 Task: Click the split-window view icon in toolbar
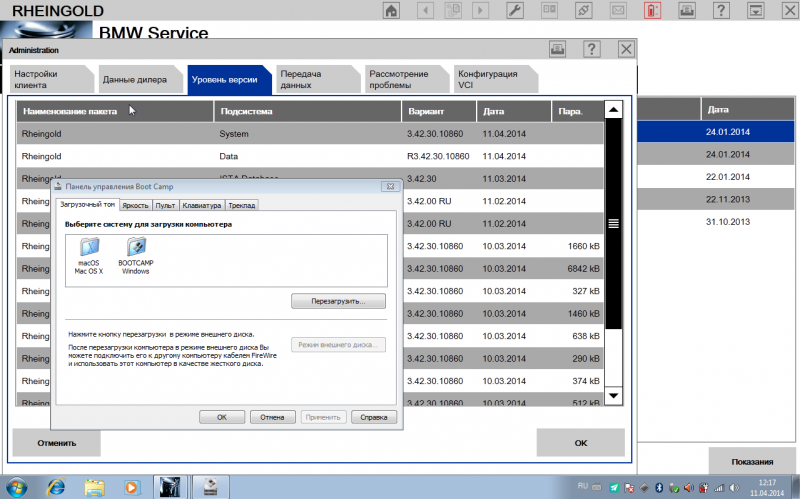click(x=549, y=10)
